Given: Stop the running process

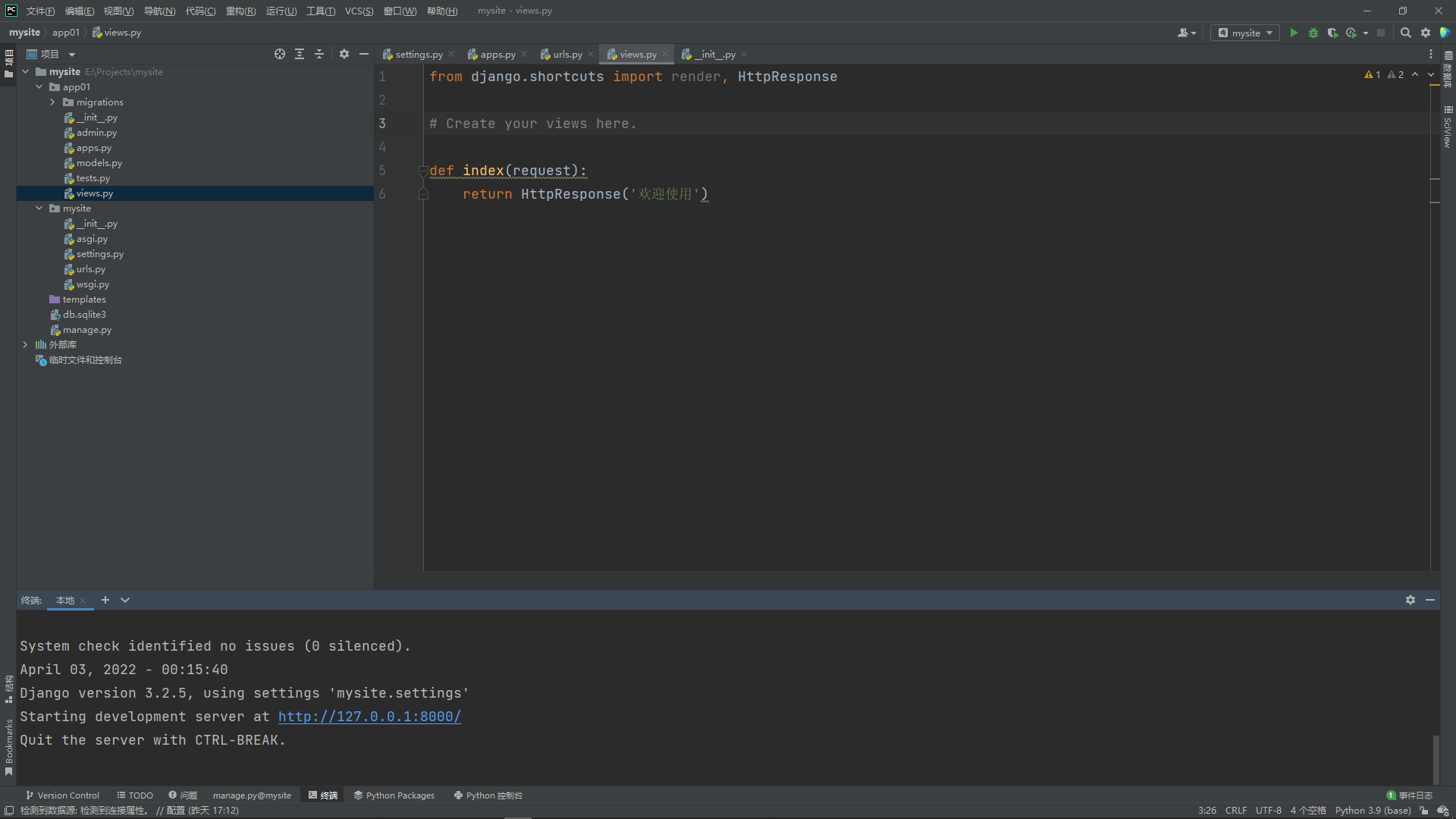Looking at the screenshot, I should coord(1381,33).
